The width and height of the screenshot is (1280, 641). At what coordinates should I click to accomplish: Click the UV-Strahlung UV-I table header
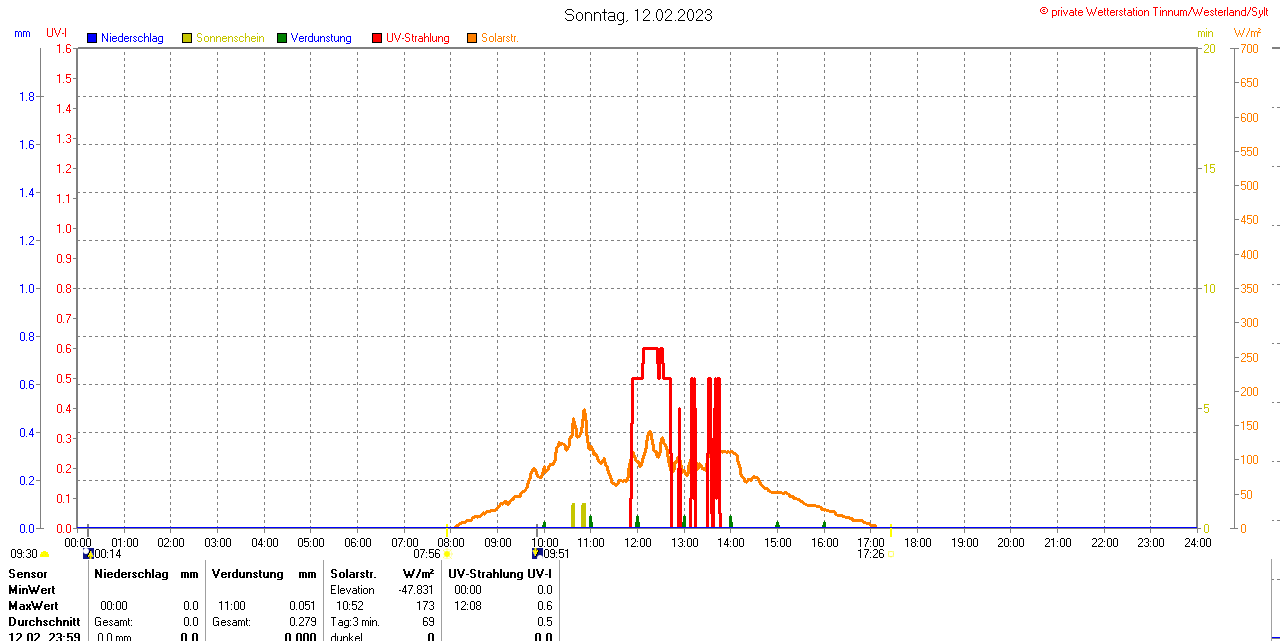tap(500, 574)
